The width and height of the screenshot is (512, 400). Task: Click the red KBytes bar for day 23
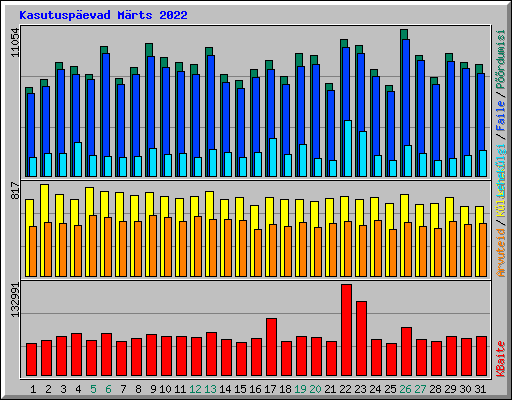pyautogui.click(x=361, y=339)
